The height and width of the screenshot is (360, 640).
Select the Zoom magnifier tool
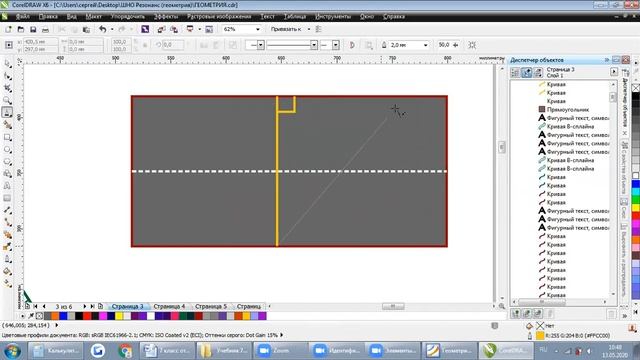click(7, 100)
